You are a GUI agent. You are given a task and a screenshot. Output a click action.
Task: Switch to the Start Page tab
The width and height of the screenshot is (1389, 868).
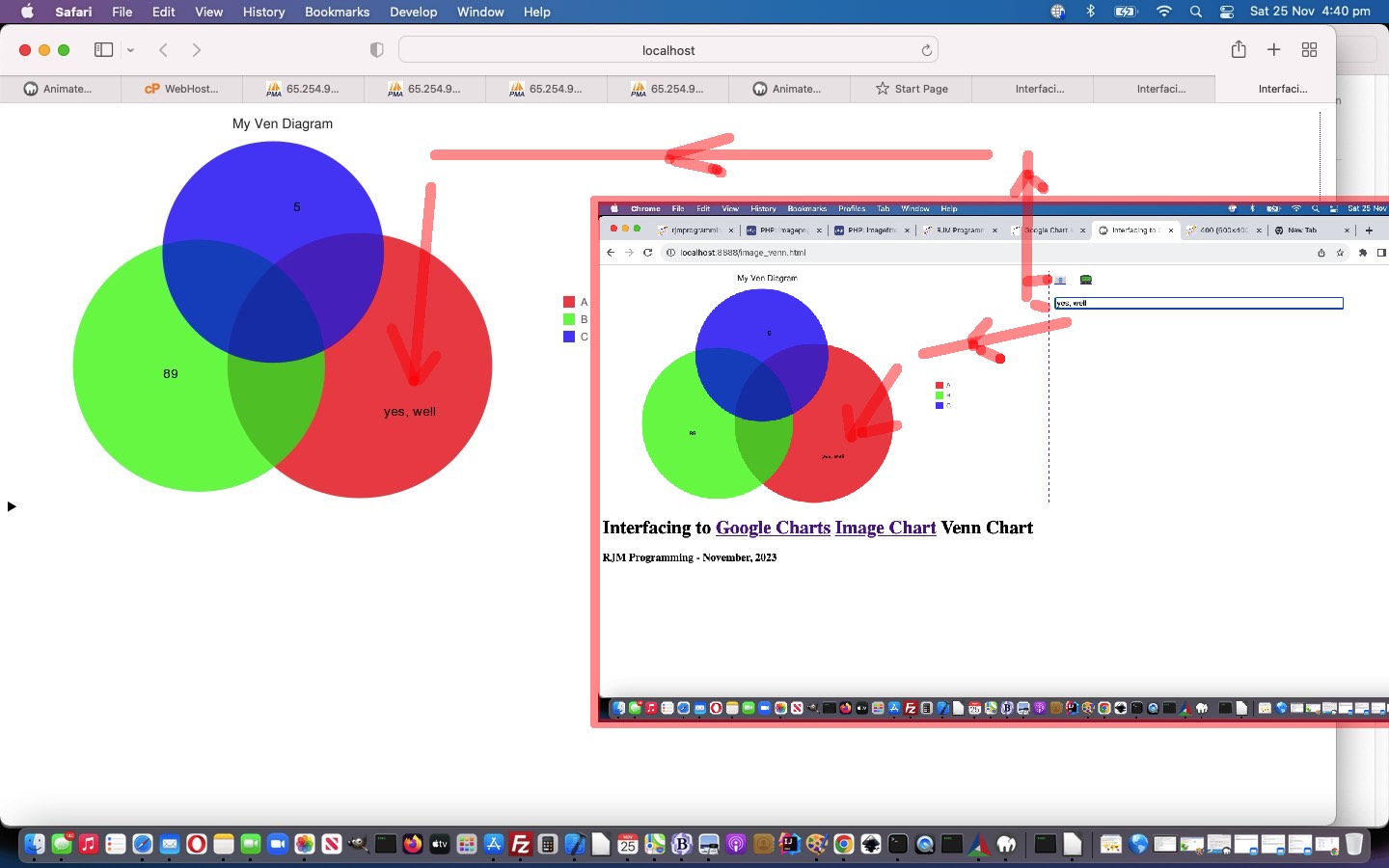[x=912, y=89]
